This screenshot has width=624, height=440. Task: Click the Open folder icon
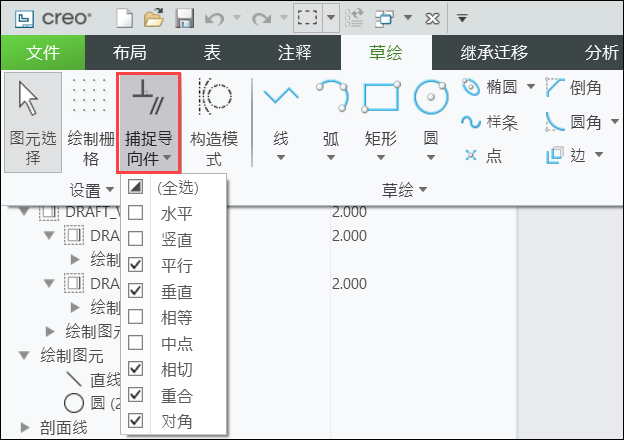[153, 17]
